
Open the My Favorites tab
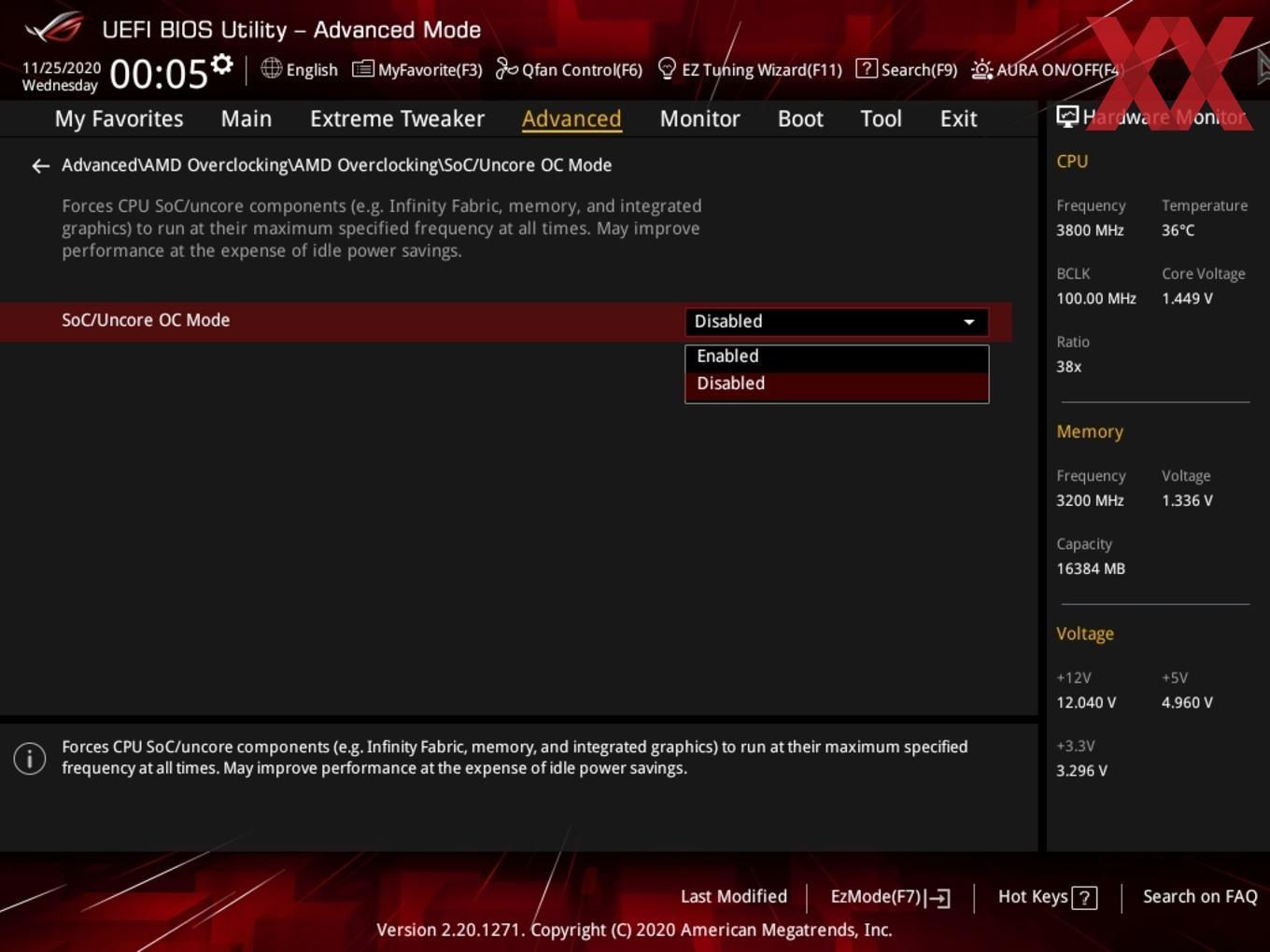click(119, 119)
